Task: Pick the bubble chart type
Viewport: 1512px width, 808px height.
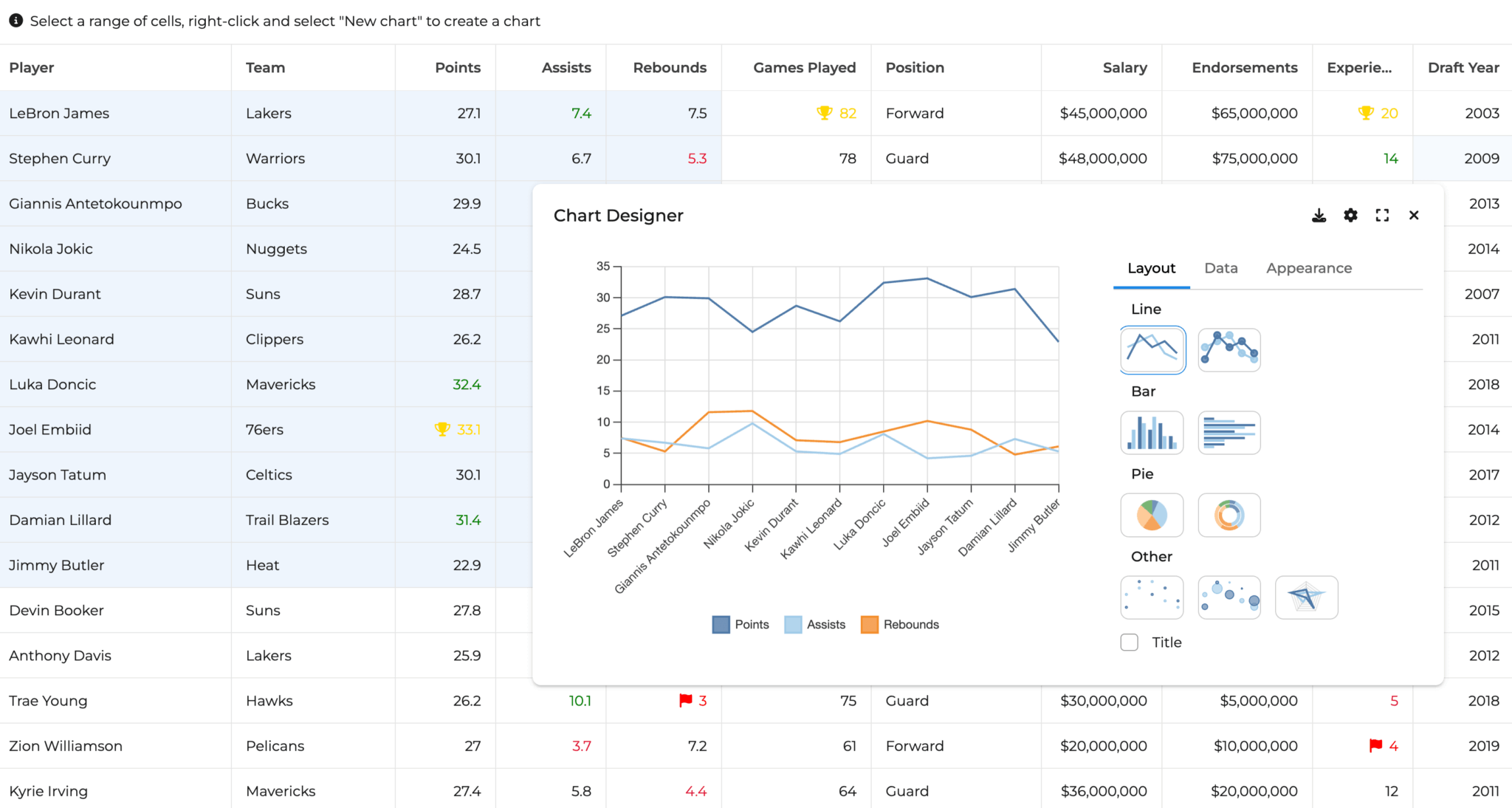Action: point(1228,598)
